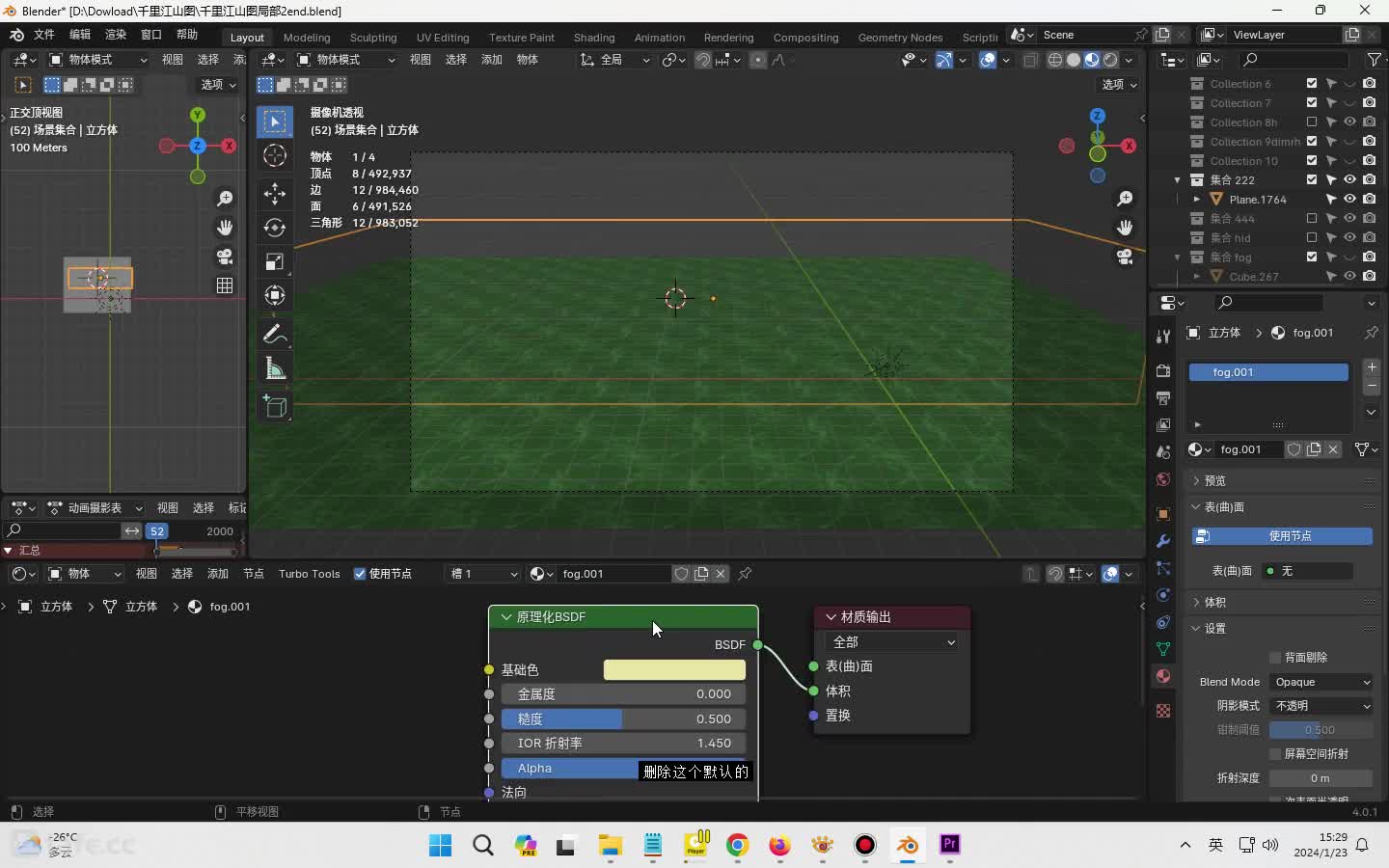Select the Move tool
The width and height of the screenshot is (1389, 868).
tap(275, 194)
